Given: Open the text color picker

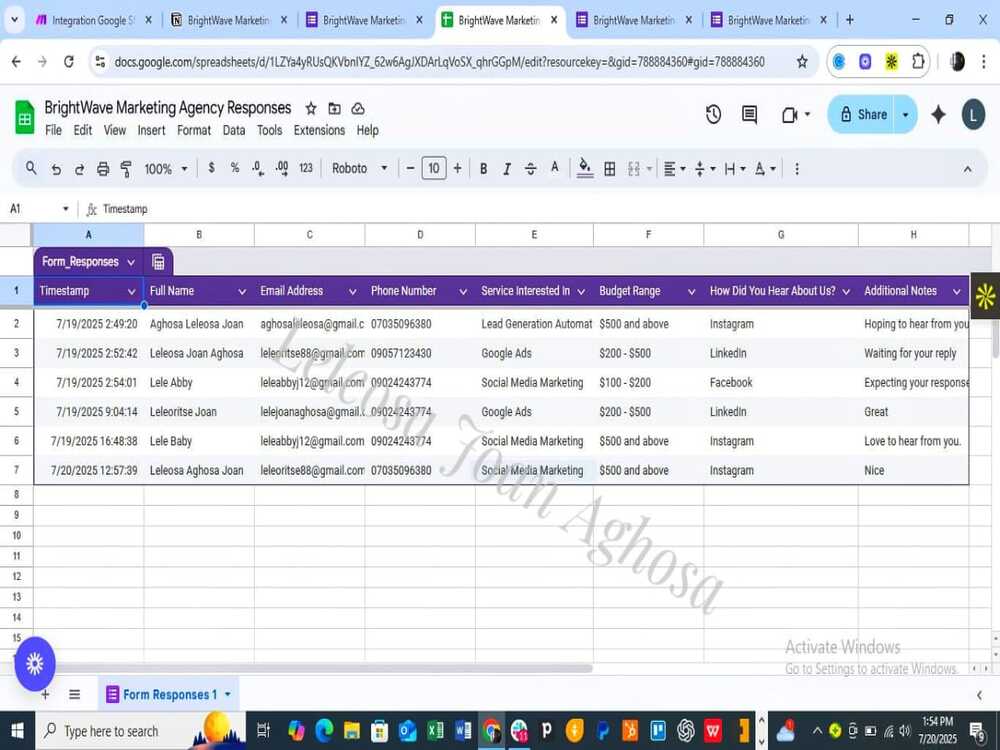Looking at the screenshot, I should click(x=555, y=168).
